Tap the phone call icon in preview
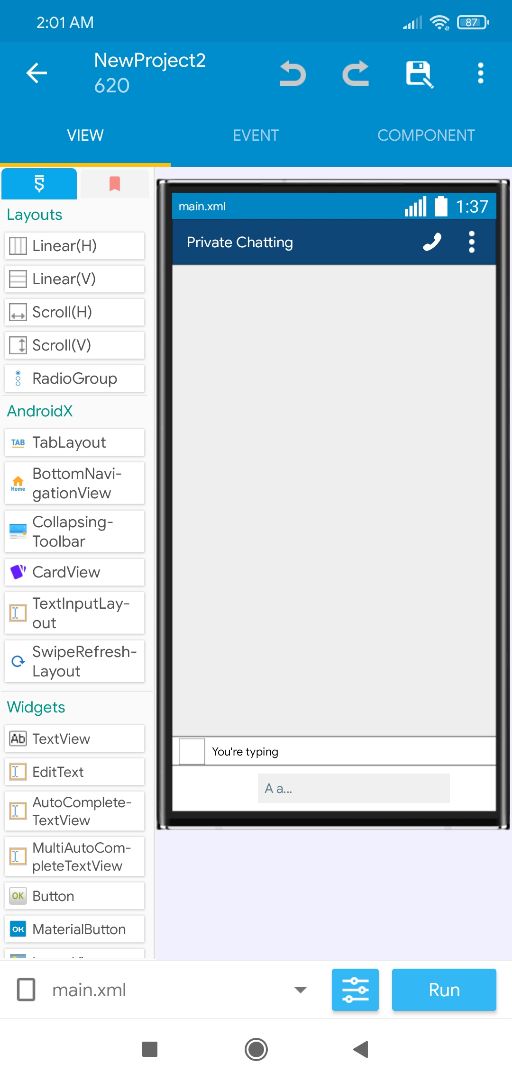 pos(432,242)
